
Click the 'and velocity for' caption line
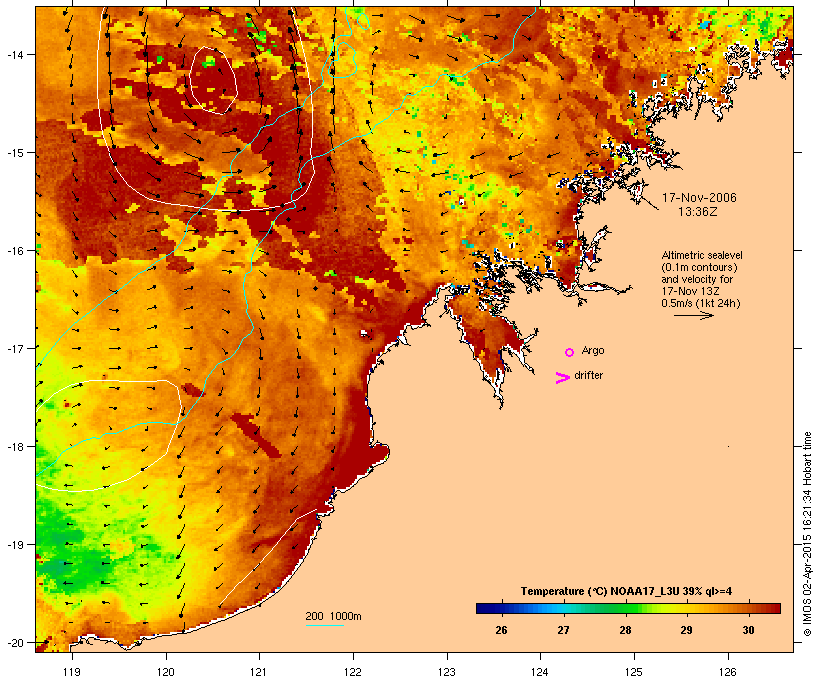pos(697,279)
